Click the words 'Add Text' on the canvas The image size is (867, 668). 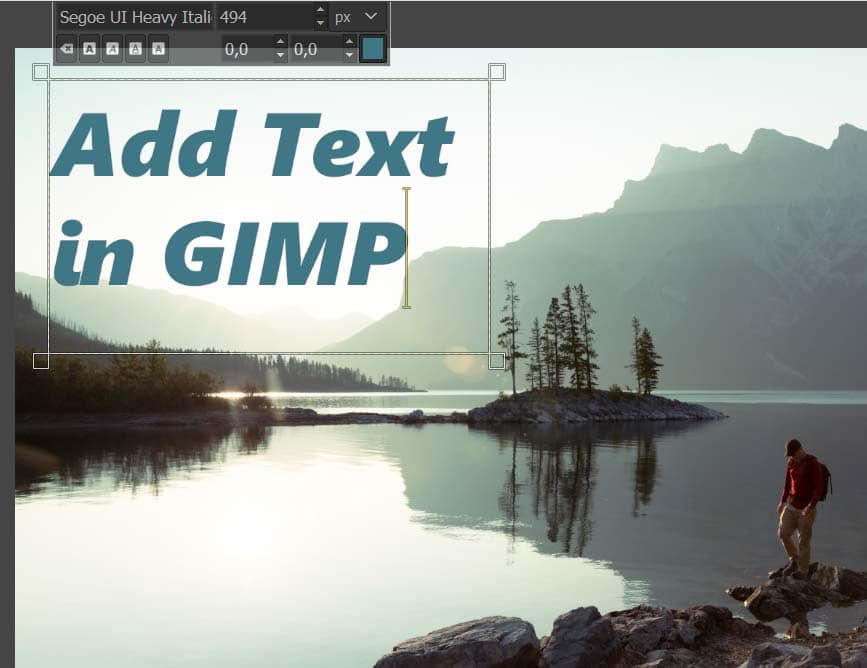[252, 144]
